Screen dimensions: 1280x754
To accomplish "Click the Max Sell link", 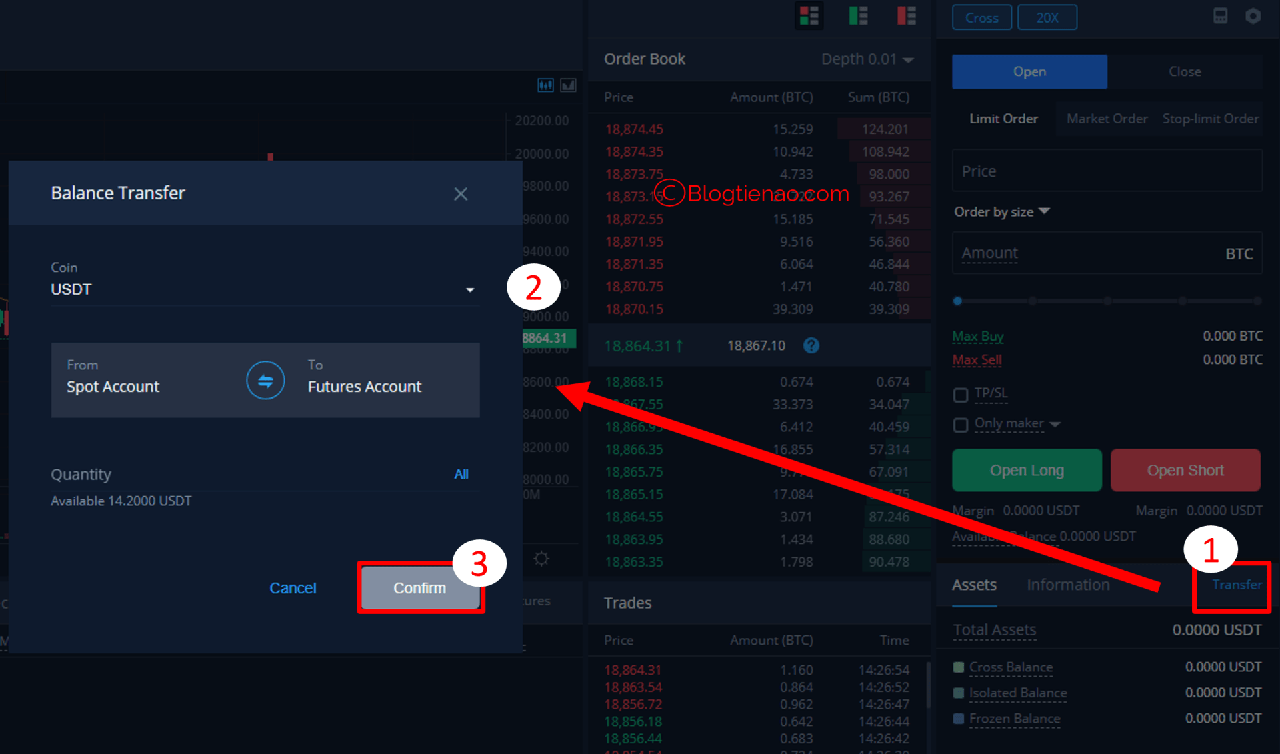I will point(977,360).
